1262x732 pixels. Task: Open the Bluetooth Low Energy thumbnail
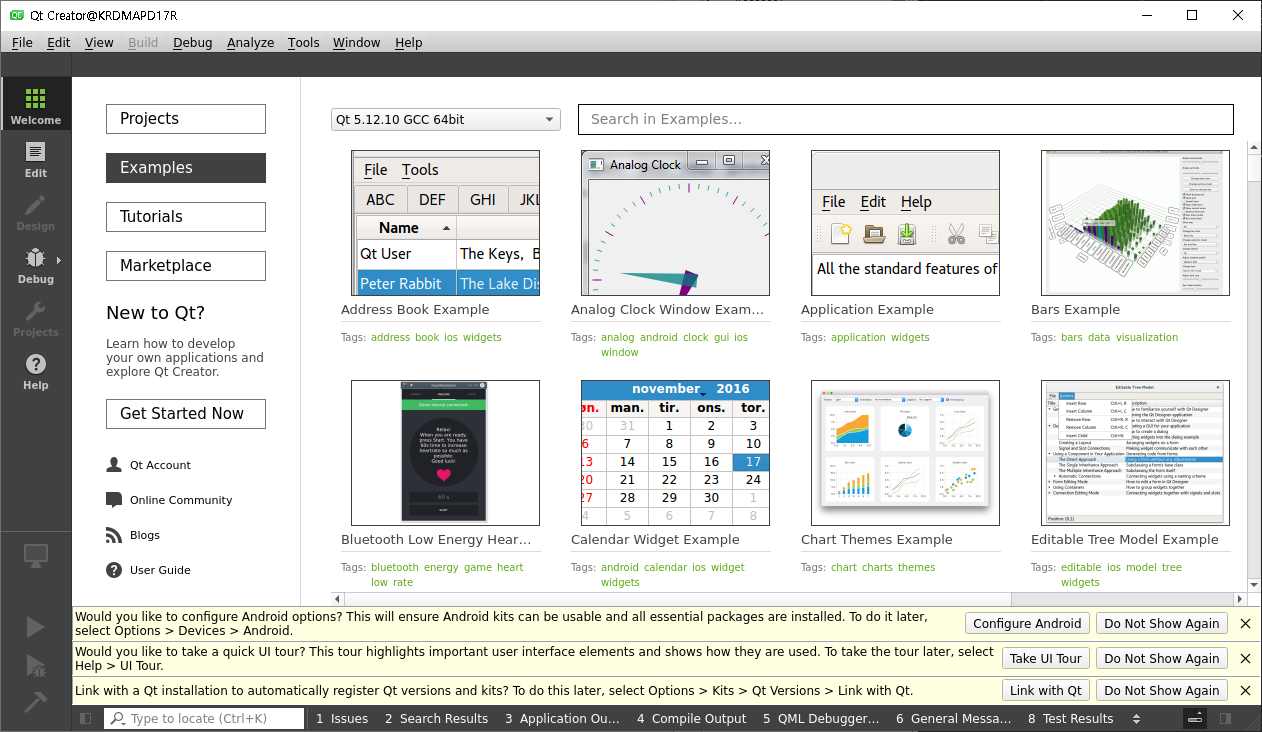(446, 453)
